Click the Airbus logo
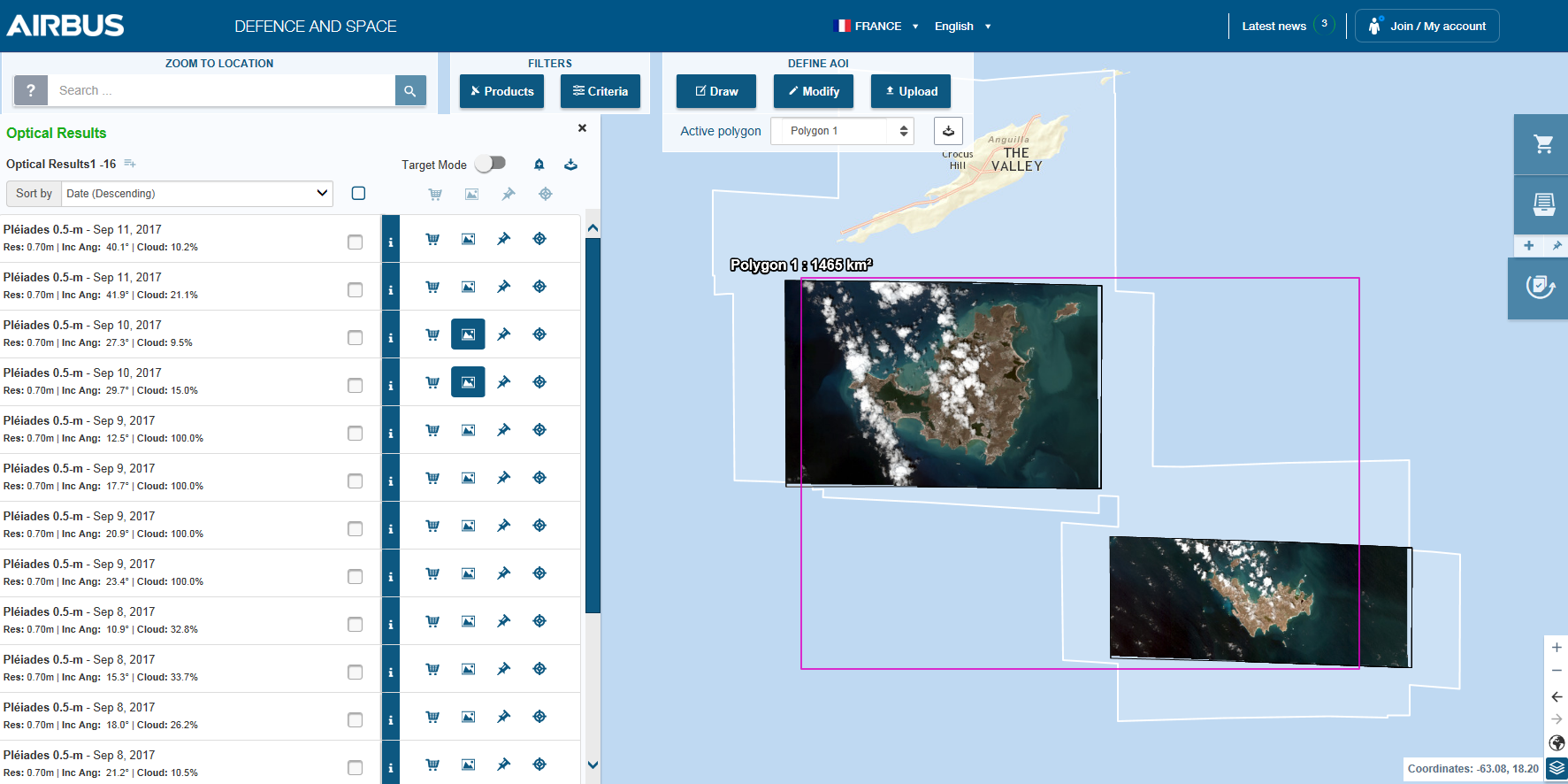The height and width of the screenshot is (784, 1568). click(65, 26)
